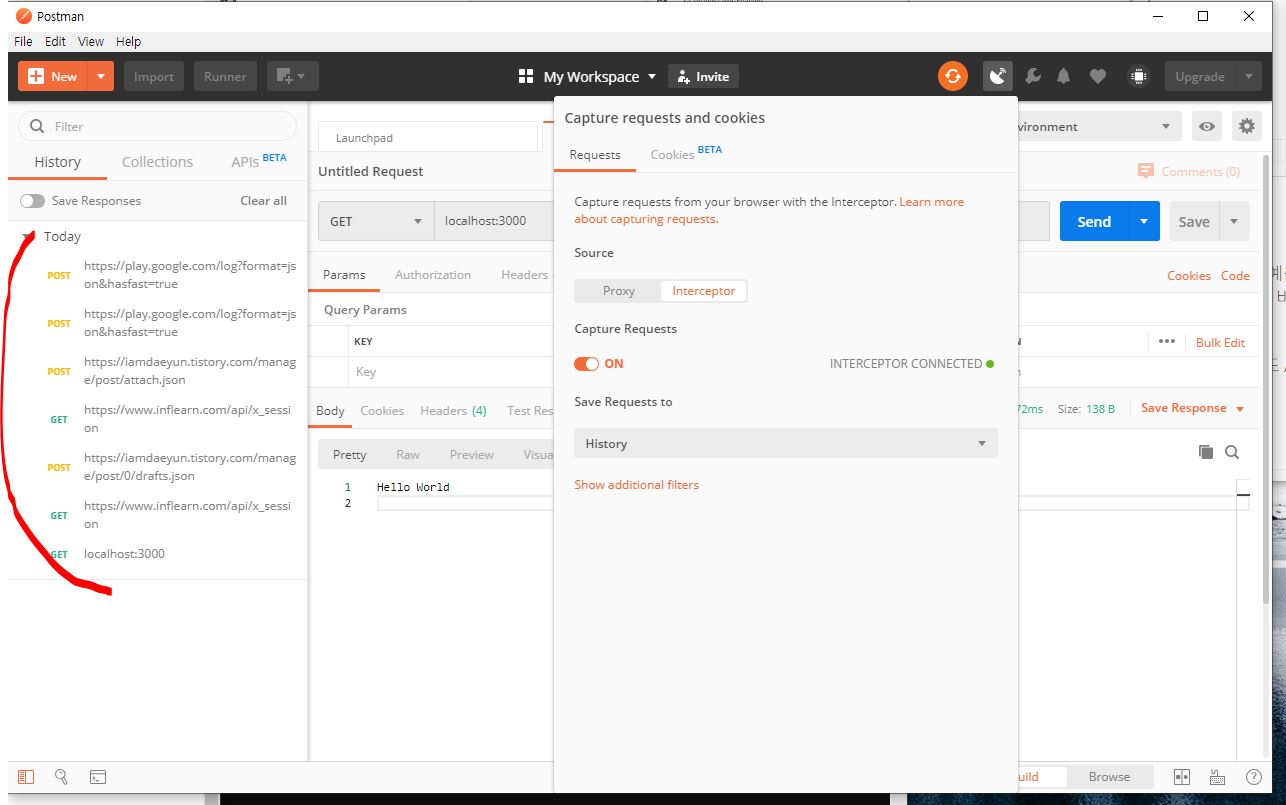This screenshot has height=805, width=1286.
Task: Open the Launchpad tab
Action: coord(428,138)
